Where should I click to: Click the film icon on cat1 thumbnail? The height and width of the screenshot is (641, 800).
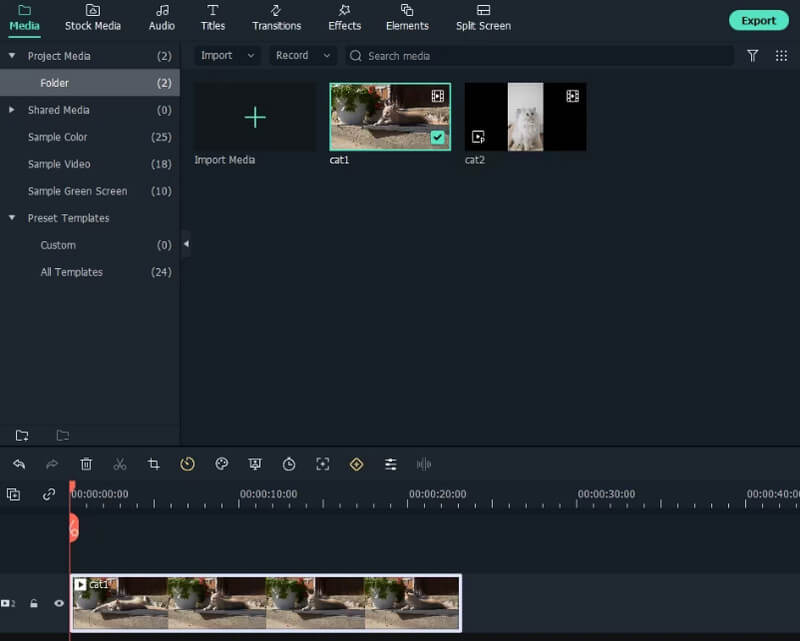(438, 96)
